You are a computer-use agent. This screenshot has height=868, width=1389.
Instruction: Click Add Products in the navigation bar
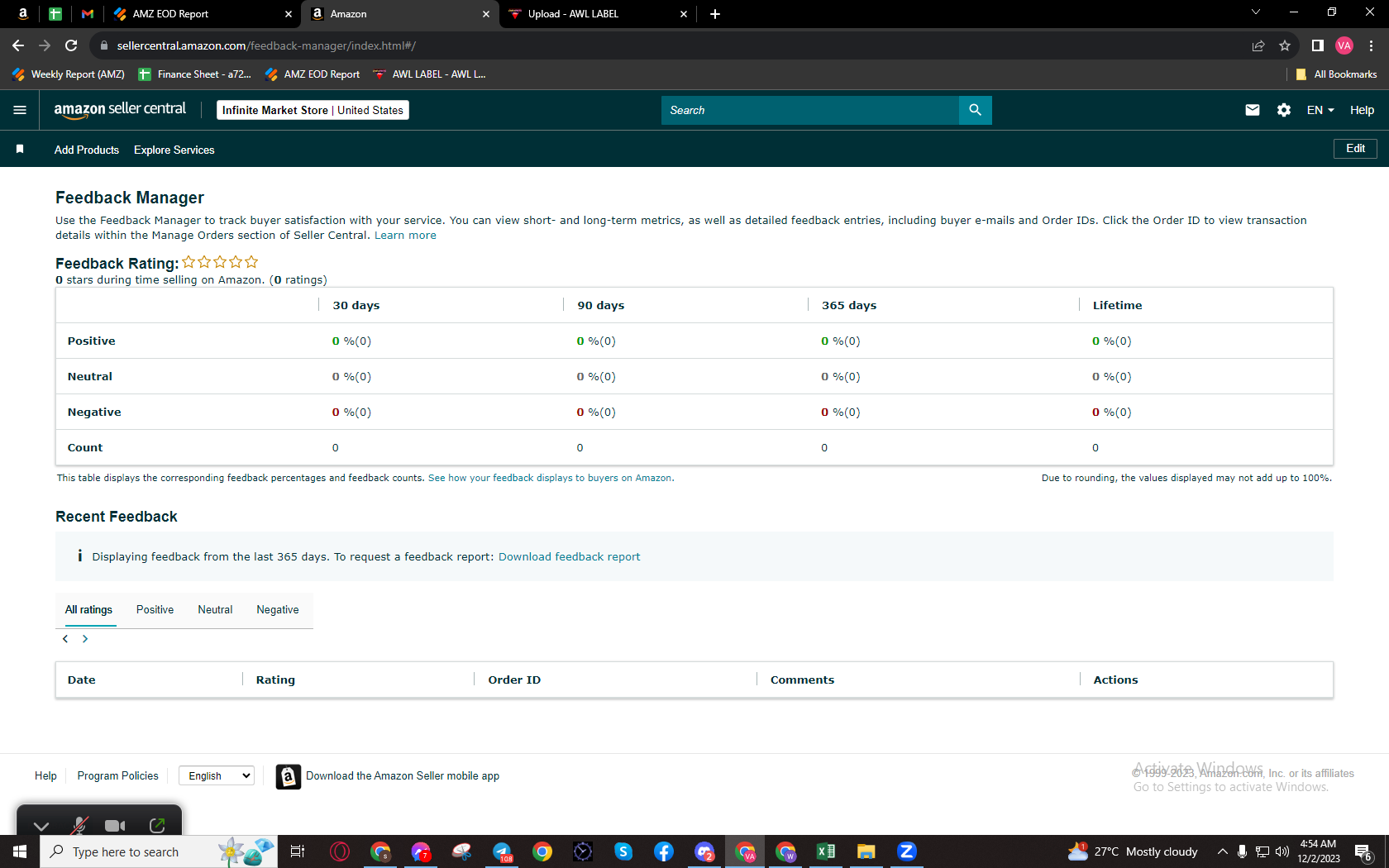(87, 150)
